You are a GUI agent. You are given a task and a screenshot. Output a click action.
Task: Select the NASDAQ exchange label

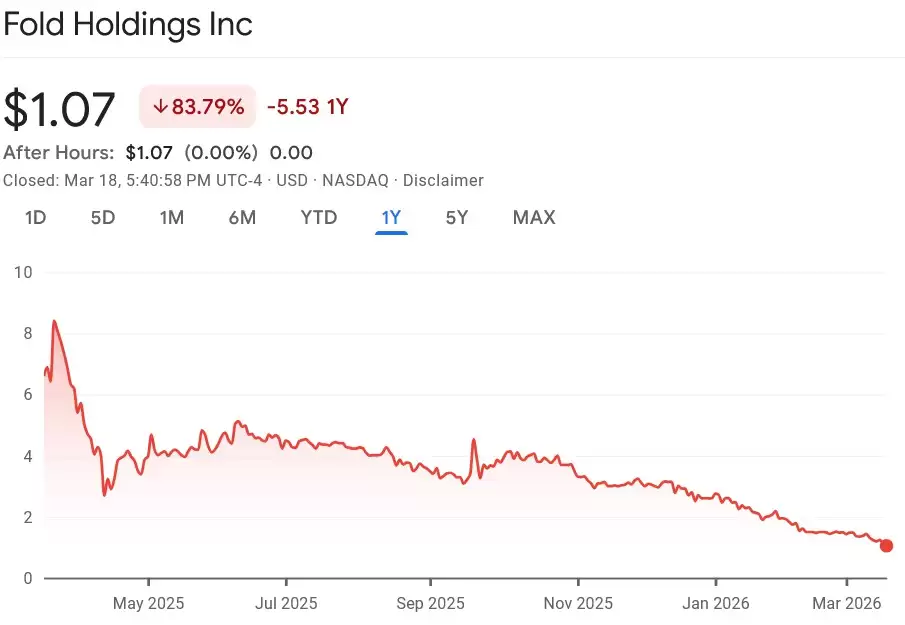(x=355, y=181)
